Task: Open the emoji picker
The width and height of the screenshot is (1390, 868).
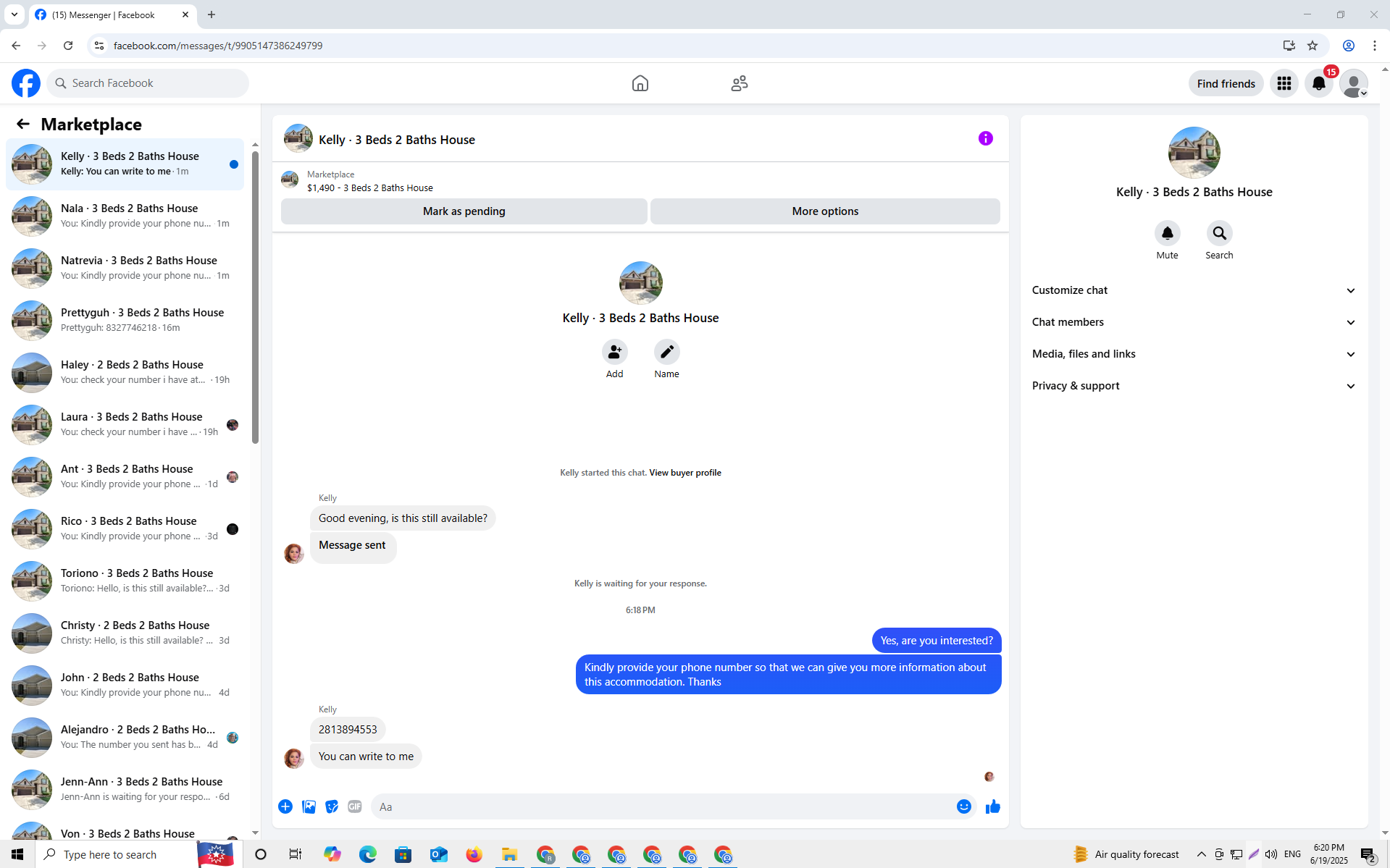Action: 963,806
